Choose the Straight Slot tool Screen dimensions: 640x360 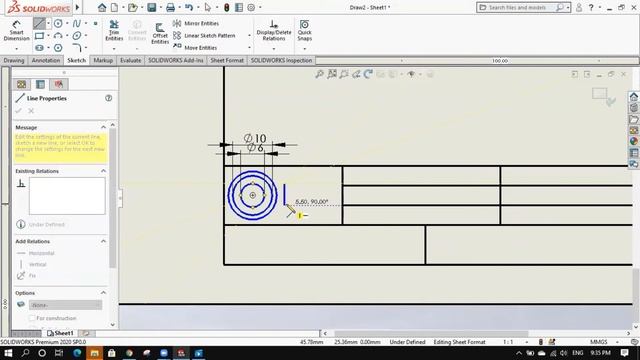(39, 48)
